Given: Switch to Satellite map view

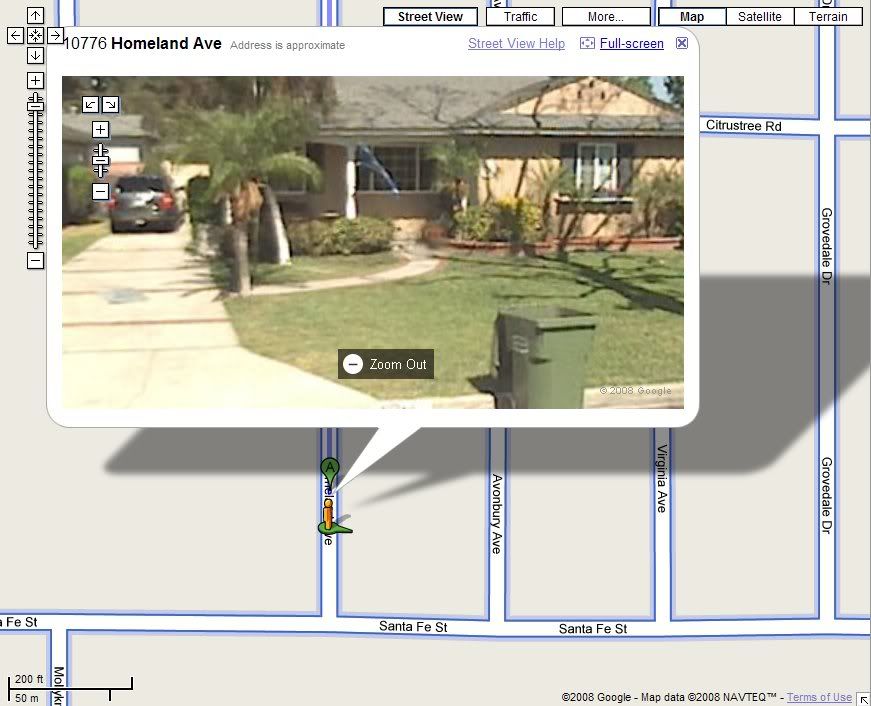Looking at the screenshot, I should [x=760, y=16].
